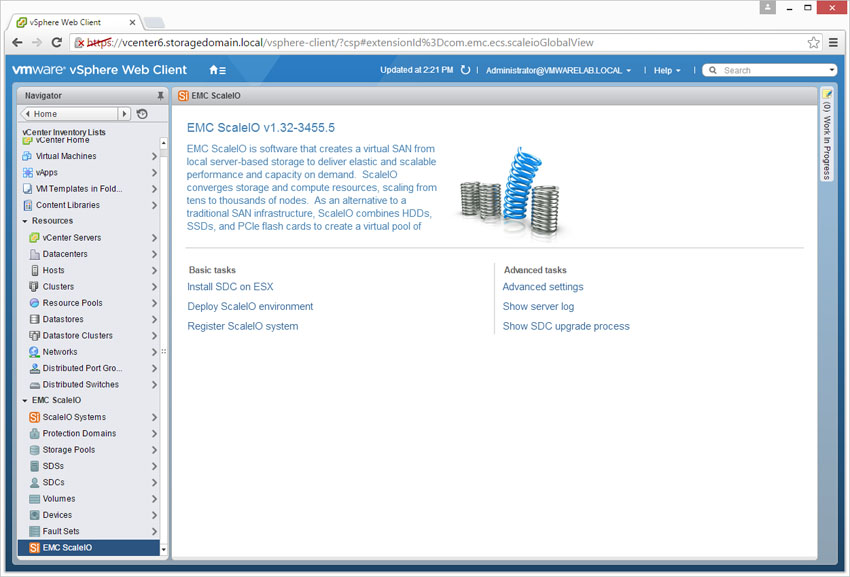Screen dimensions: 850x577
Task: Select Storage Pools in Navigator
Action: [x=69, y=450]
